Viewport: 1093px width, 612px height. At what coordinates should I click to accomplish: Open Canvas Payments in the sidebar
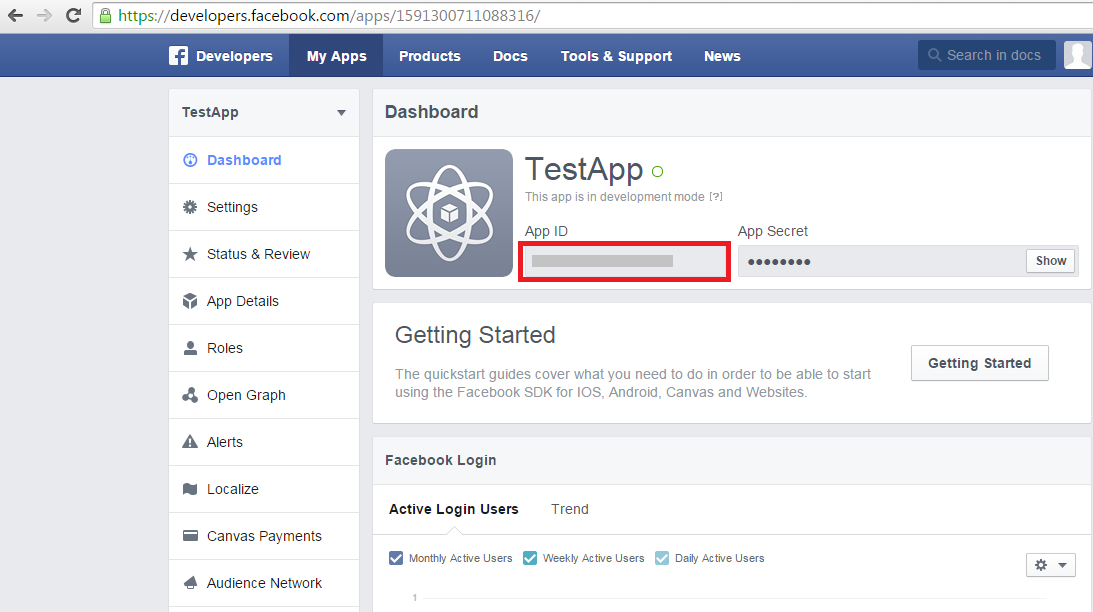point(263,536)
